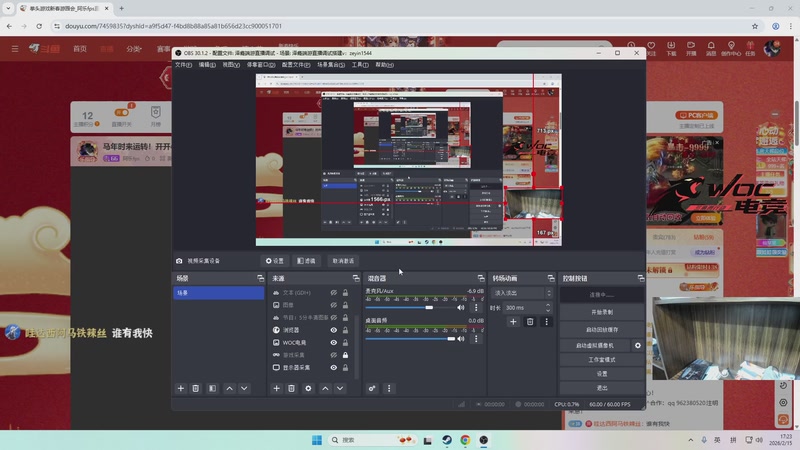Hide the 浏览器 source with eye icon
This screenshot has width=800, height=450.
pos(334,330)
